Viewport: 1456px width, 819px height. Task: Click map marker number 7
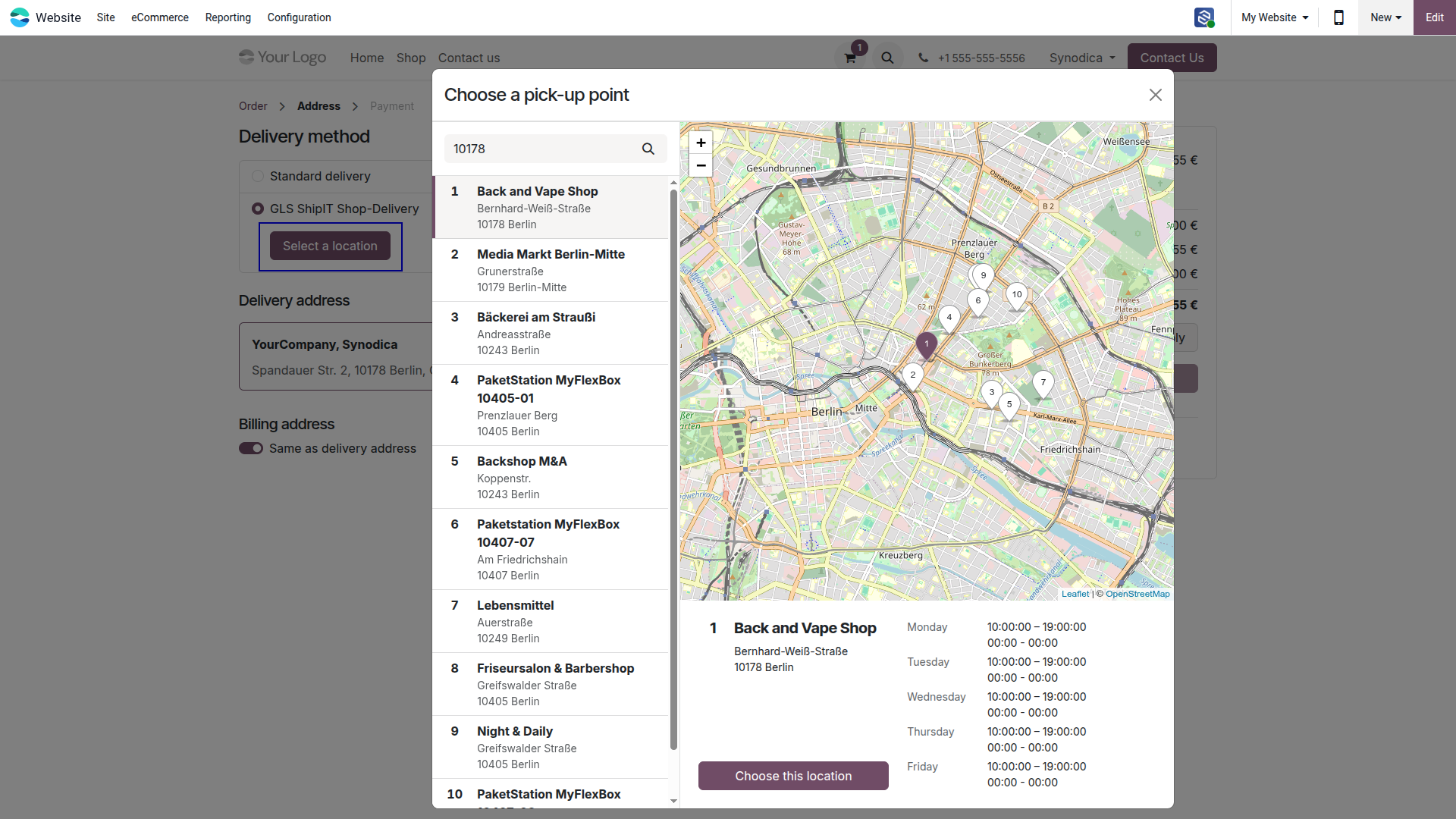point(1043,384)
